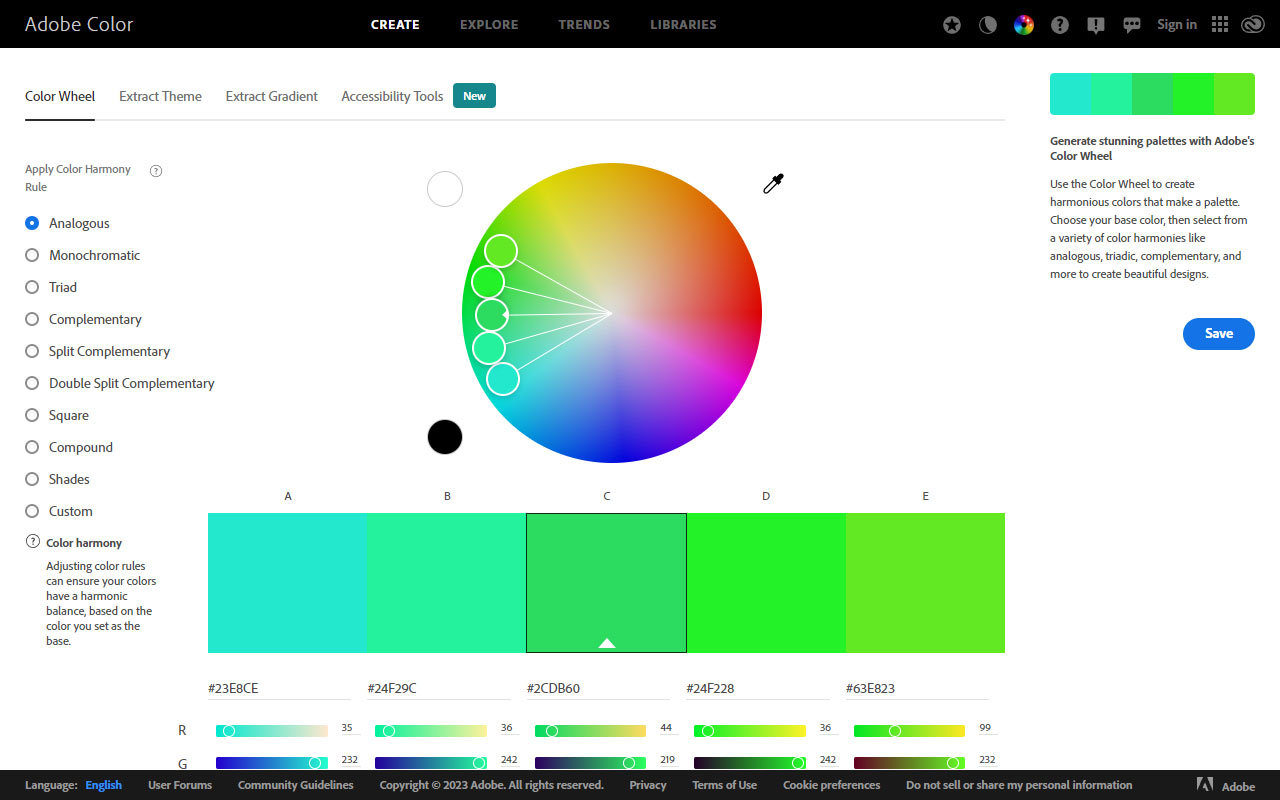Click the hex code field showing #23E8CE
The image size is (1280, 800).
[x=279, y=688]
